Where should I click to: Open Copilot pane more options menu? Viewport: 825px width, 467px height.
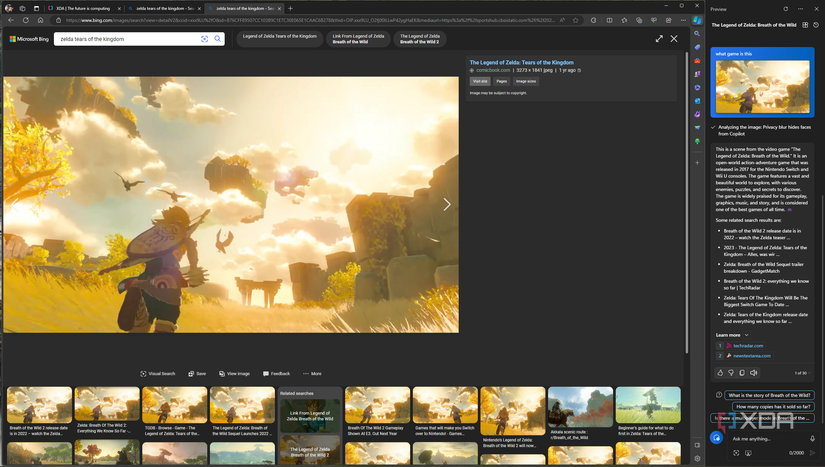(800, 9)
